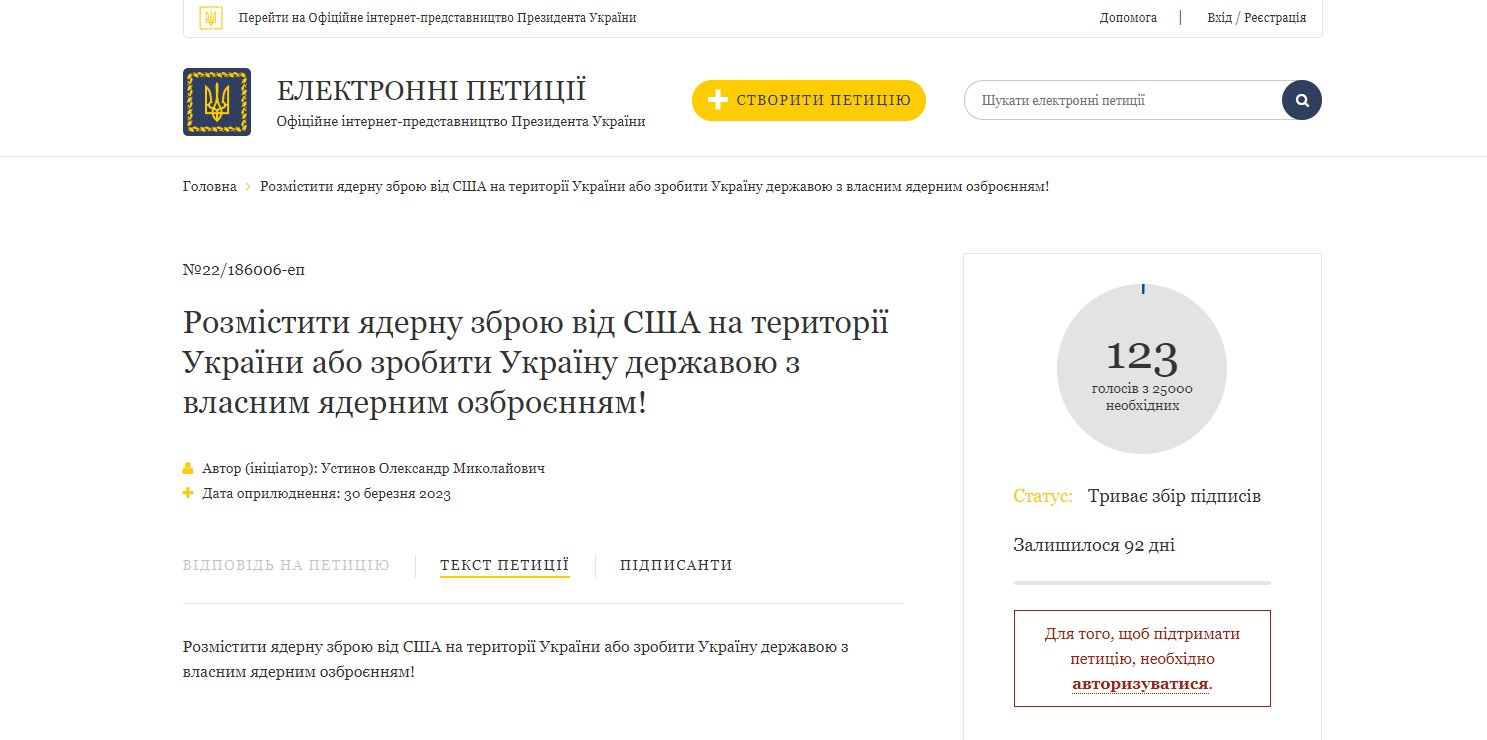Select the Текст петиції tab
Viewport: 1487px width, 740px height.
pyautogui.click(x=504, y=565)
